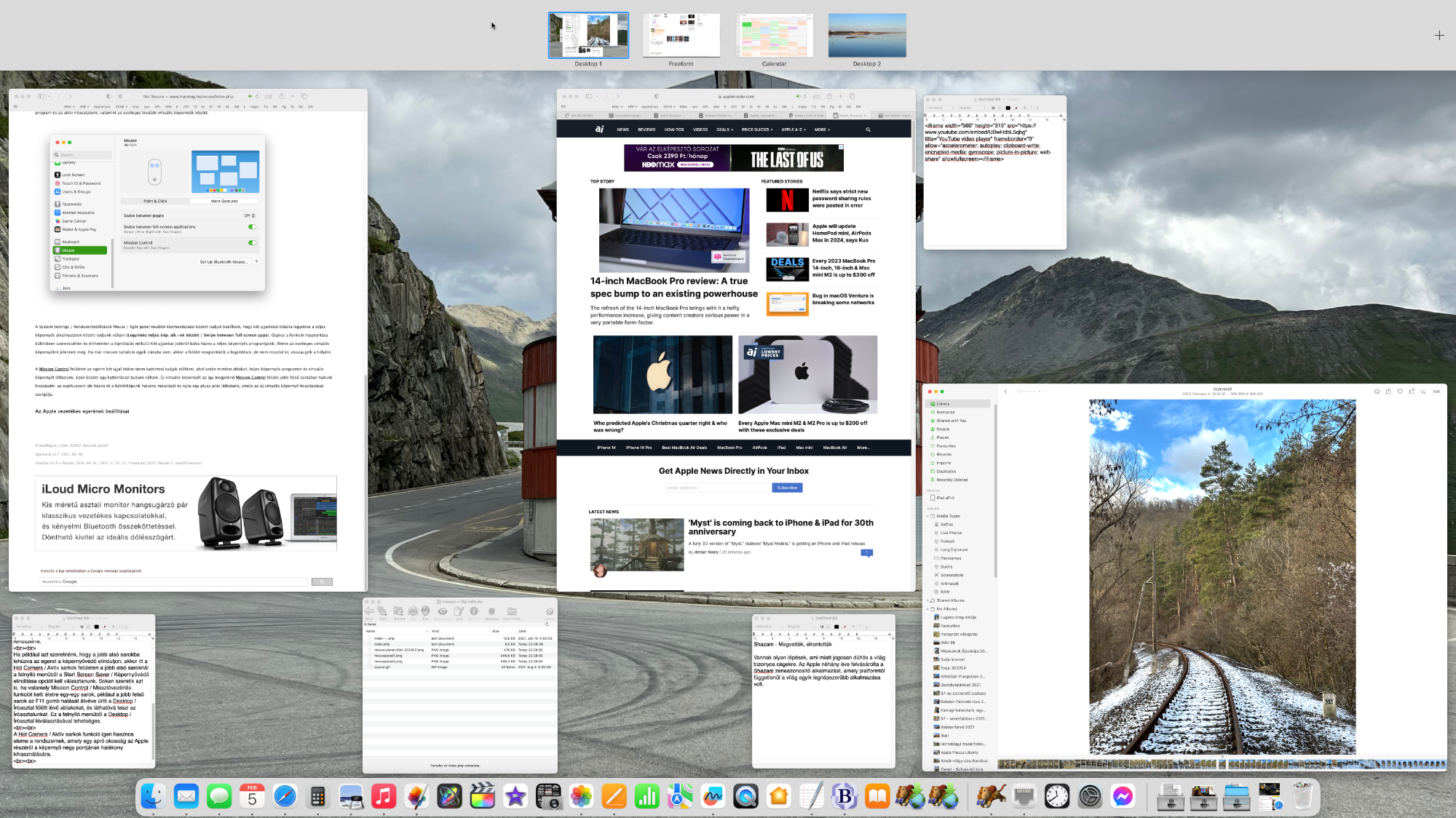Switch to Freeform space thumbnail

(x=681, y=36)
